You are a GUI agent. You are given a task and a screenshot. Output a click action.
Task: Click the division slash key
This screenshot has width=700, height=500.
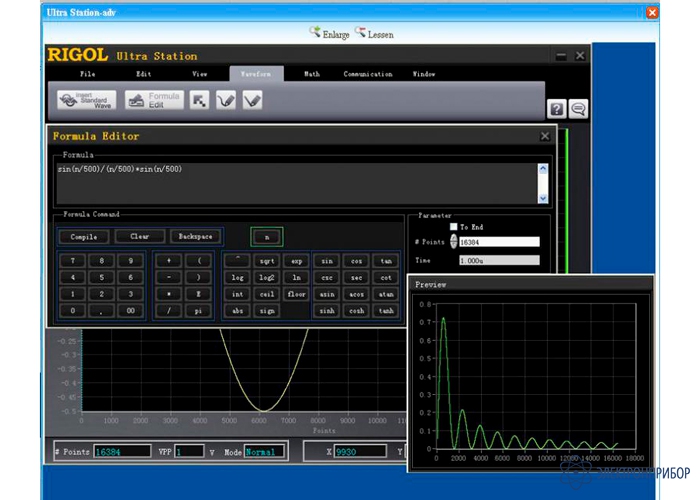169,311
